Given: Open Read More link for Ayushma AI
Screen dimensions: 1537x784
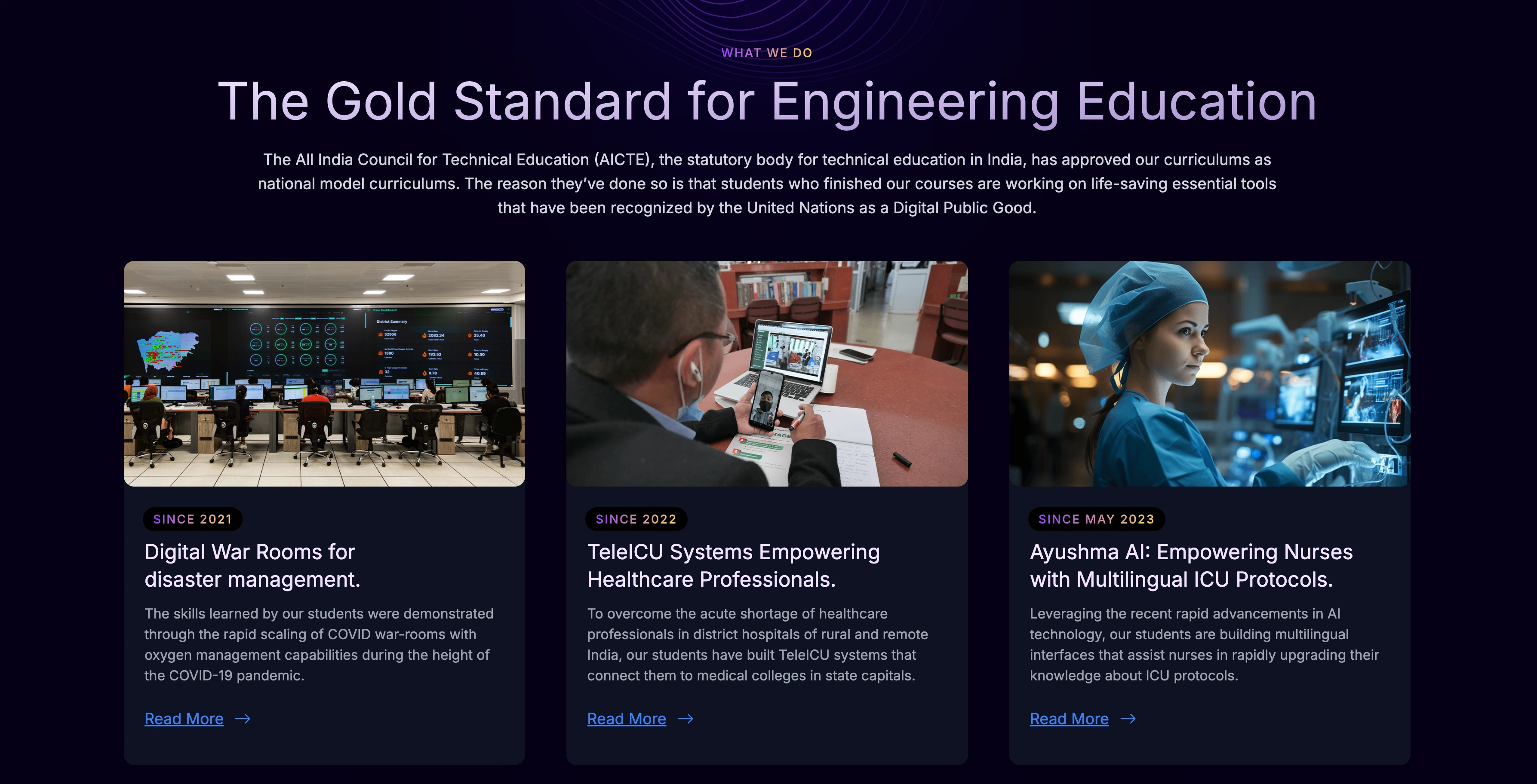Looking at the screenshot, I should coord(1069,719).
